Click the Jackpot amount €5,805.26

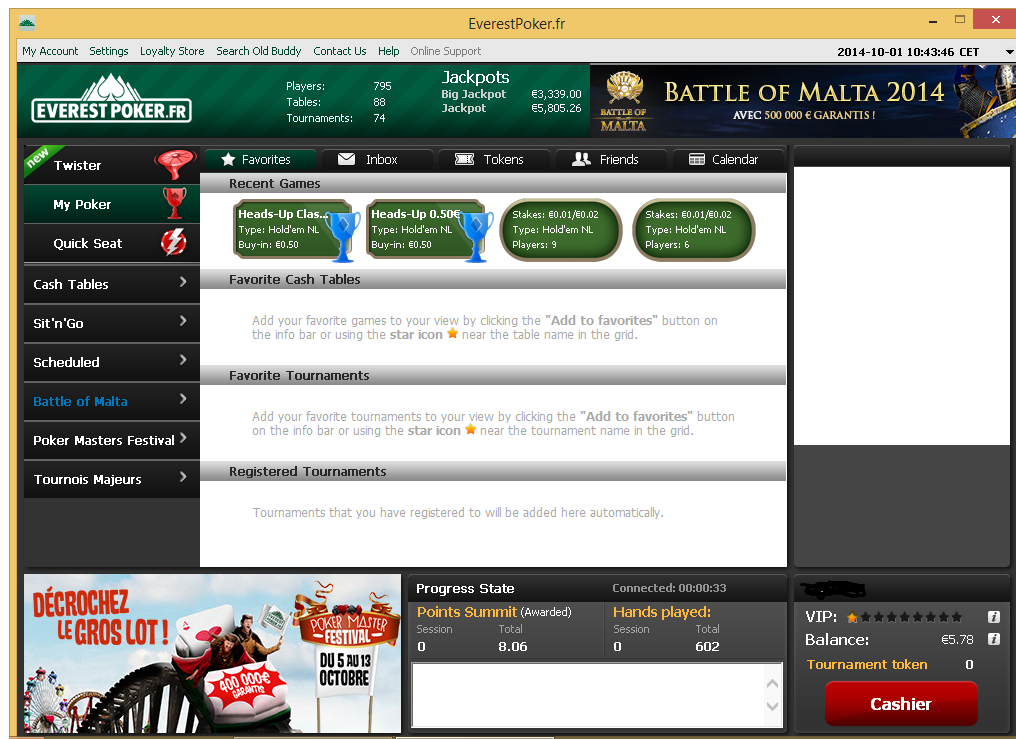(556, 108)
